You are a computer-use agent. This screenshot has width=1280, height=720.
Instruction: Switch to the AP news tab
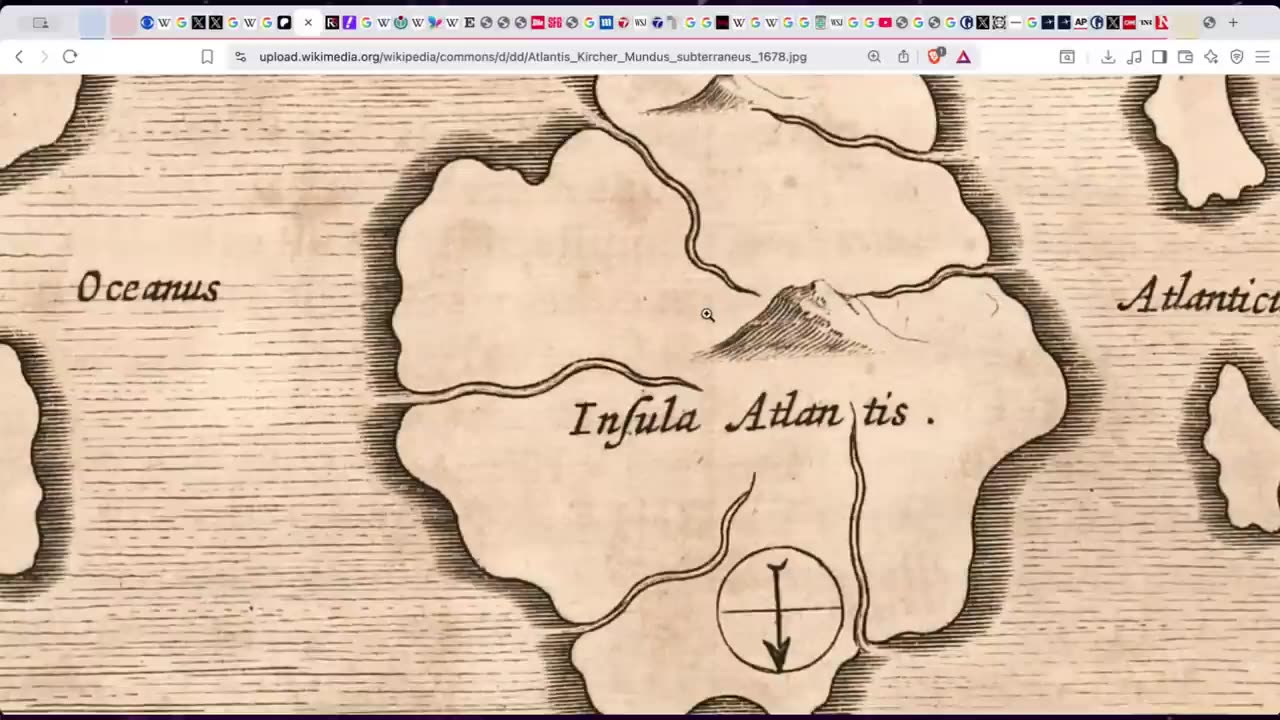[1081, 22]
